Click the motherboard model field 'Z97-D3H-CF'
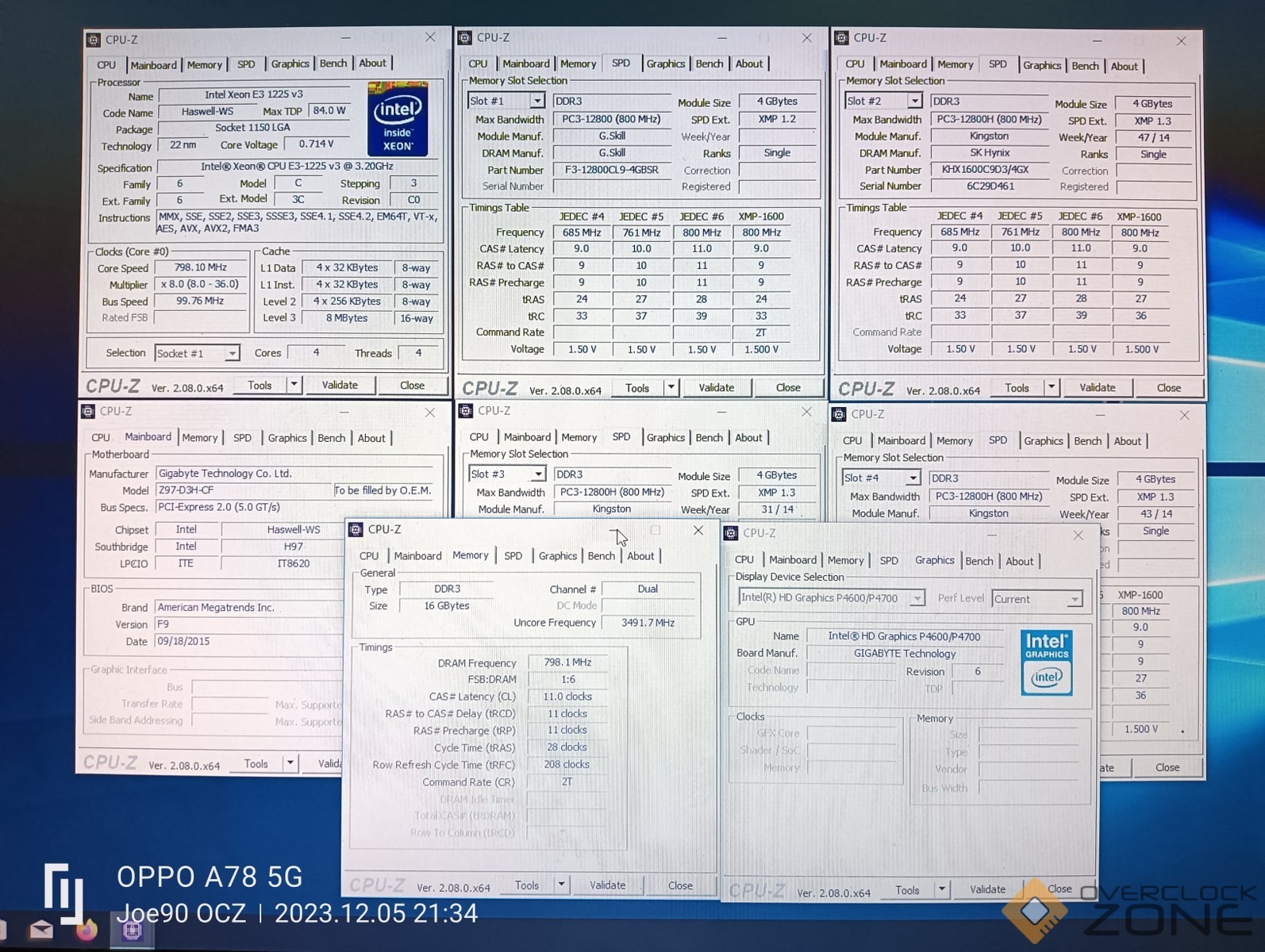Screen dimensions: 1265x952 pyautogui.click(x=243, y=490)
